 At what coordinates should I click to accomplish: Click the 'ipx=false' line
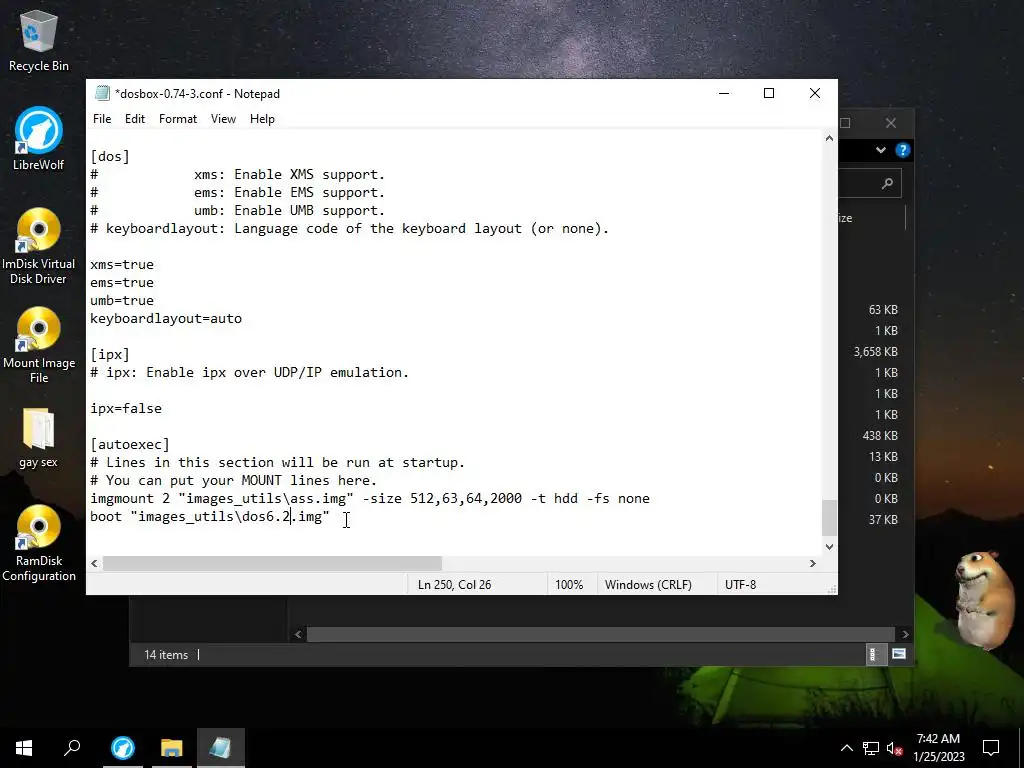tap(126, 408)
